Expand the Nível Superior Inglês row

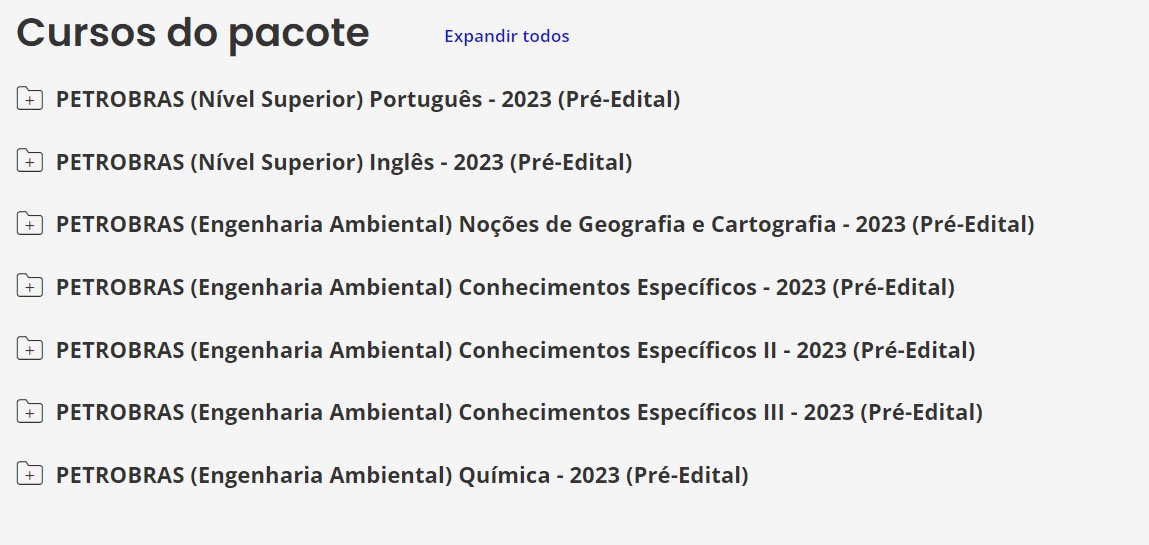(30, 161)
